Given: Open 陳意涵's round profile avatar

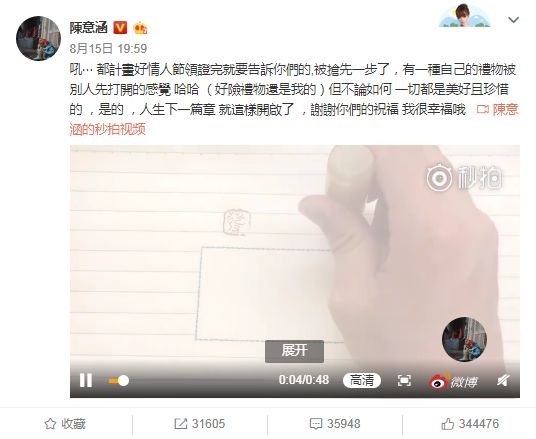Looking at the screenshot, I should (38, 38).
